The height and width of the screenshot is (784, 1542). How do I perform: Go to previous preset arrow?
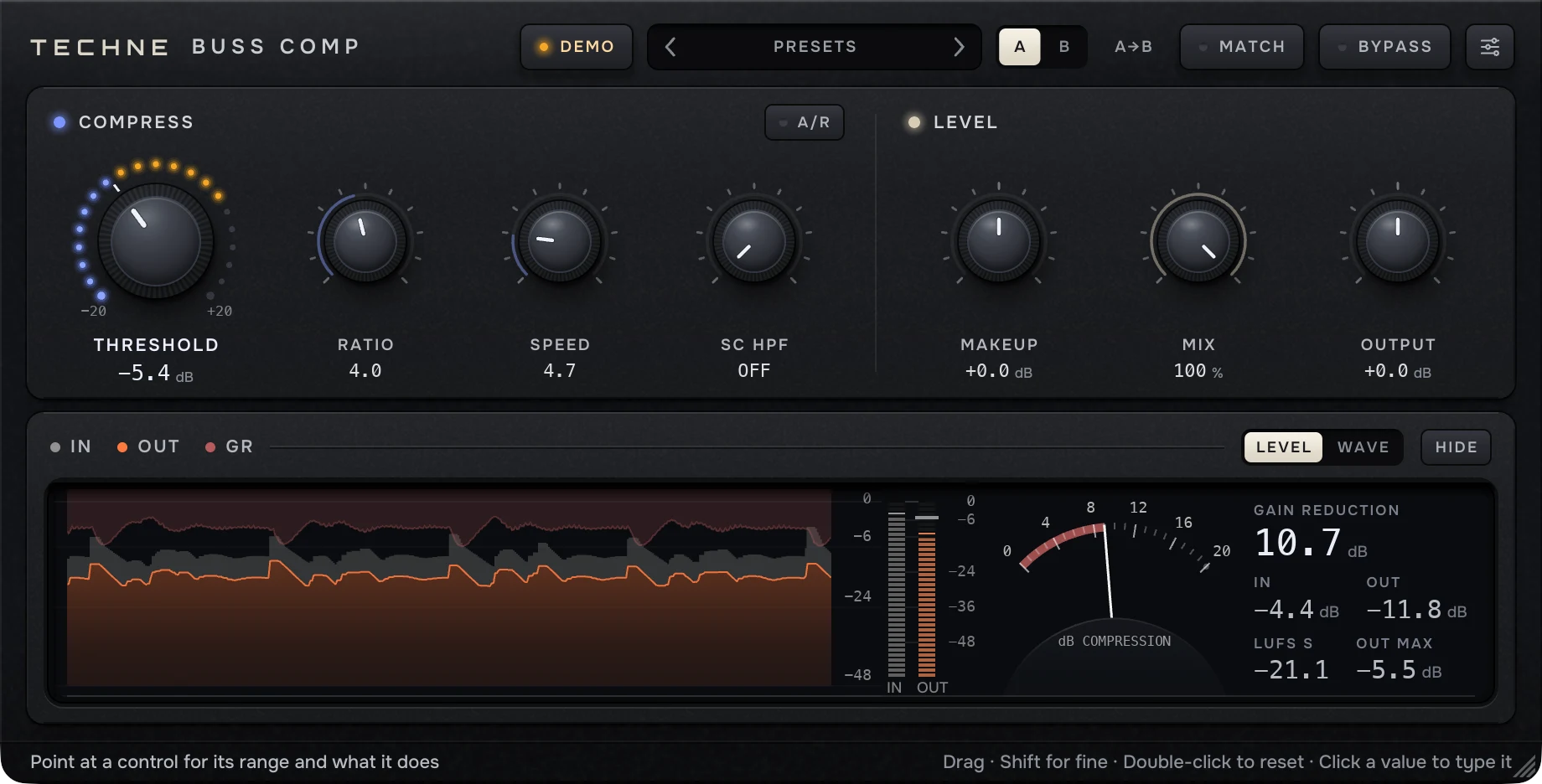tap(670, 47)
